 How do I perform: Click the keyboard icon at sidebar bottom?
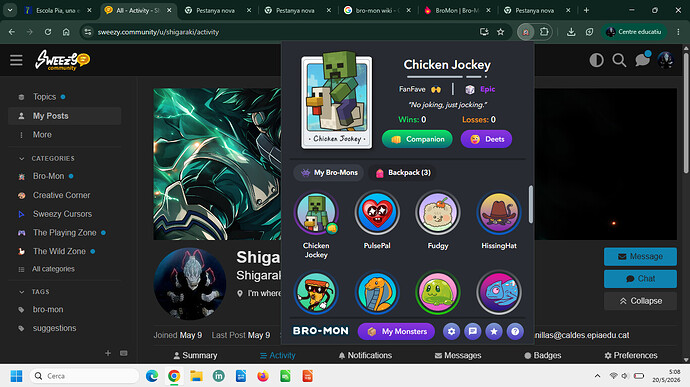(124, 353)
